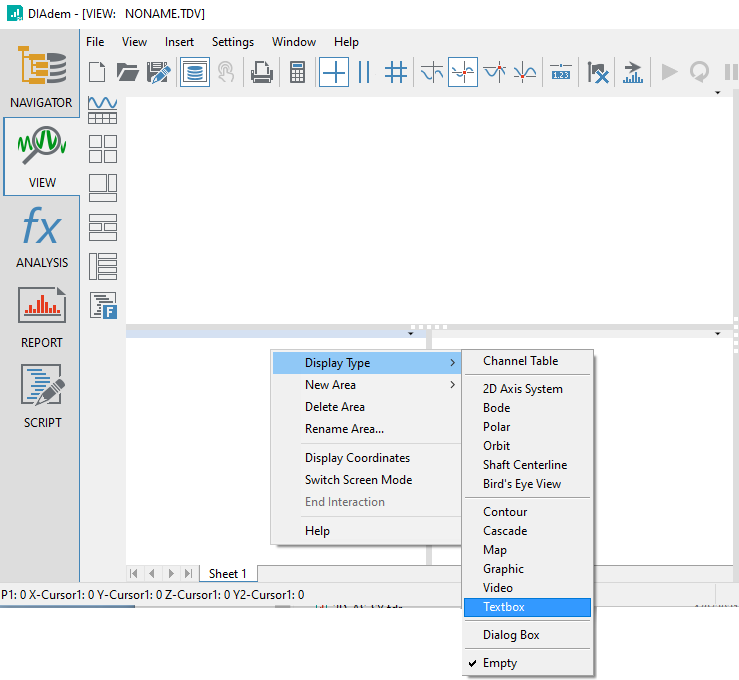The width and height of the screenshot is (739, 680).
Task: Click the print layout icon
Action: 261,72
